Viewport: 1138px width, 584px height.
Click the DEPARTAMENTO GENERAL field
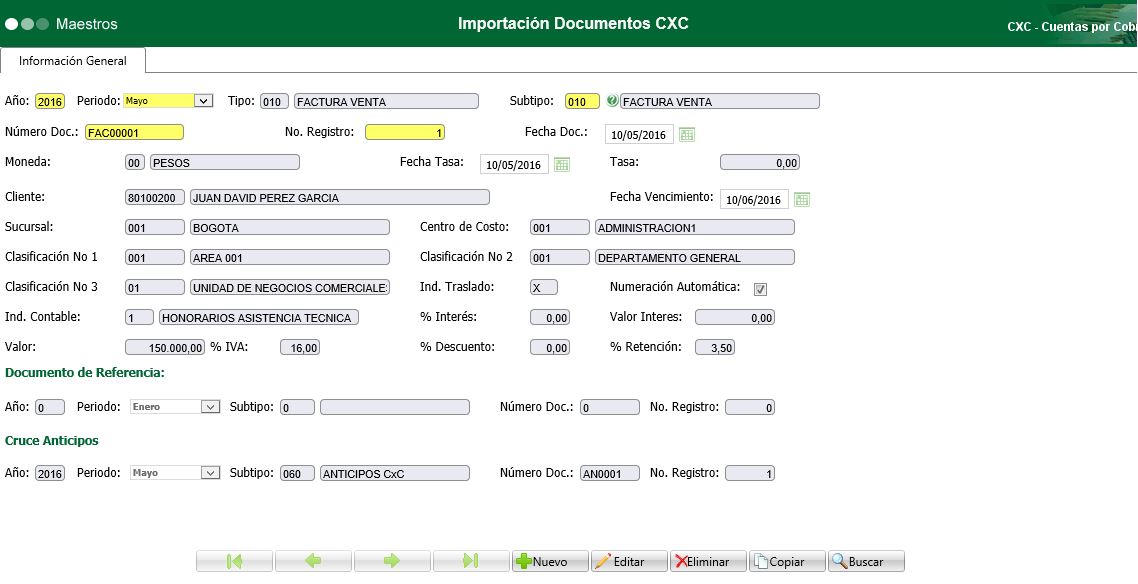tap(695, 258)
